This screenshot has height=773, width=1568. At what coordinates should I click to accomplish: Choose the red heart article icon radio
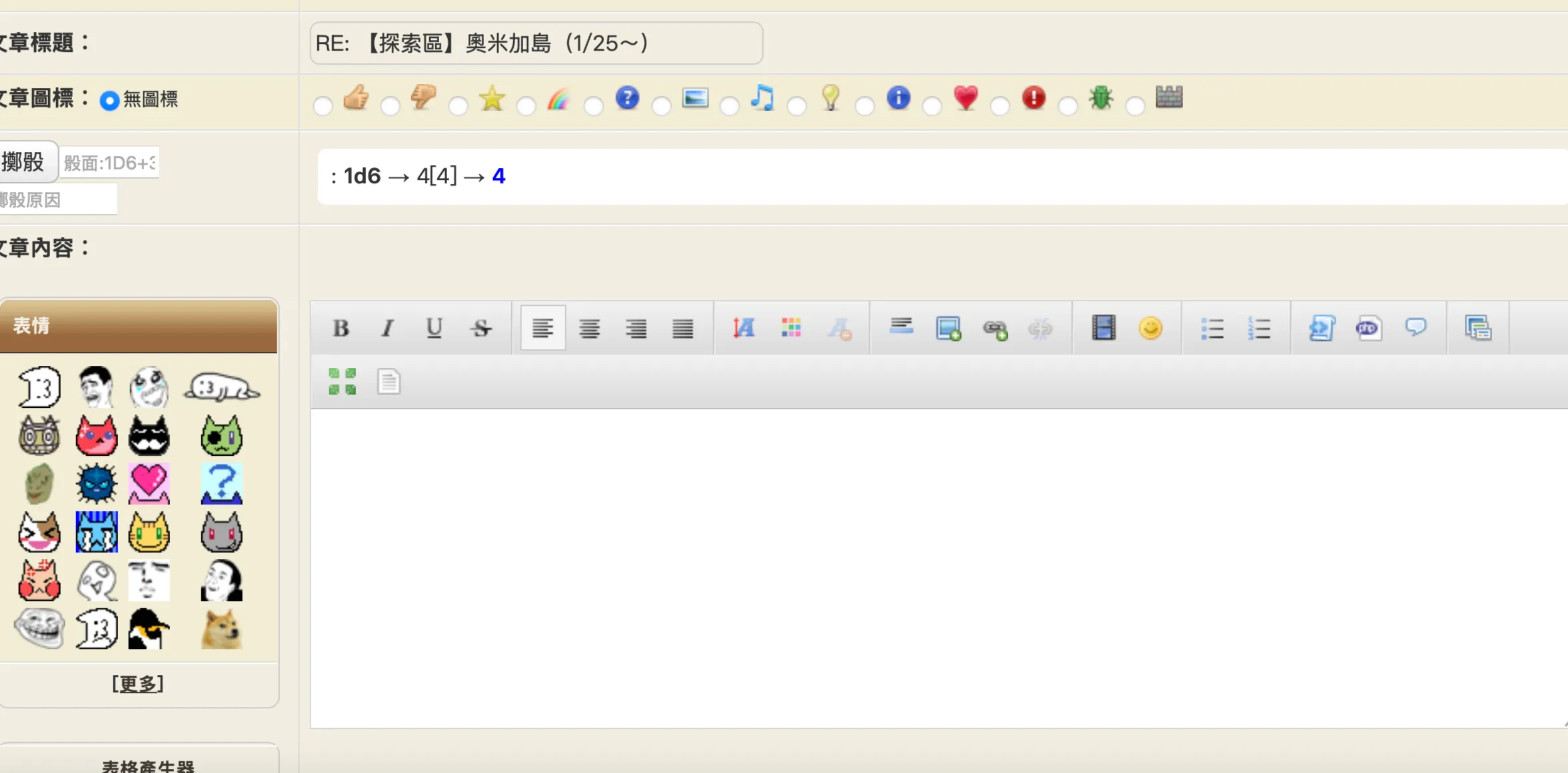coord(932,105)
